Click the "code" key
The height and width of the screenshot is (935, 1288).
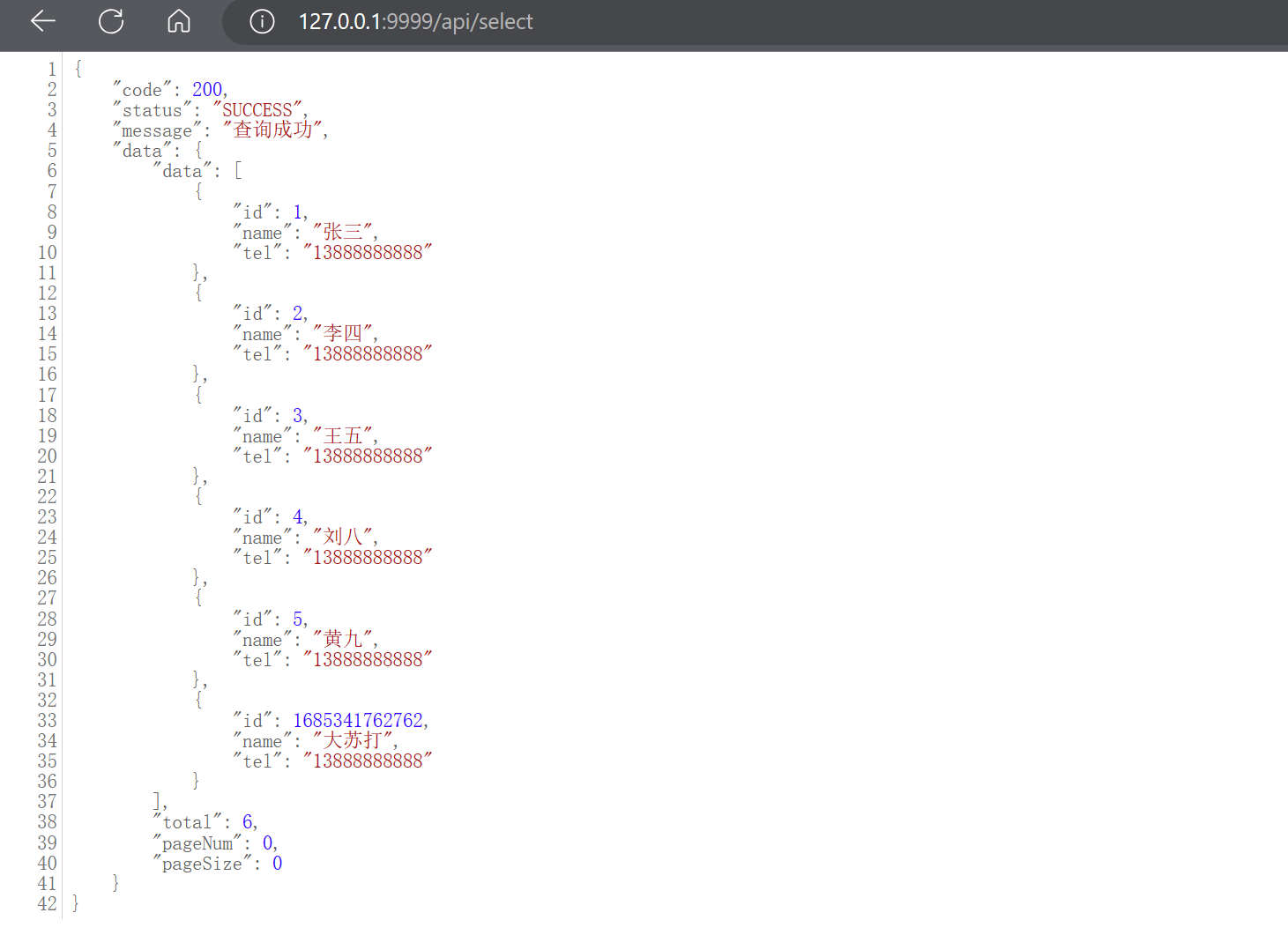[142, 90]
